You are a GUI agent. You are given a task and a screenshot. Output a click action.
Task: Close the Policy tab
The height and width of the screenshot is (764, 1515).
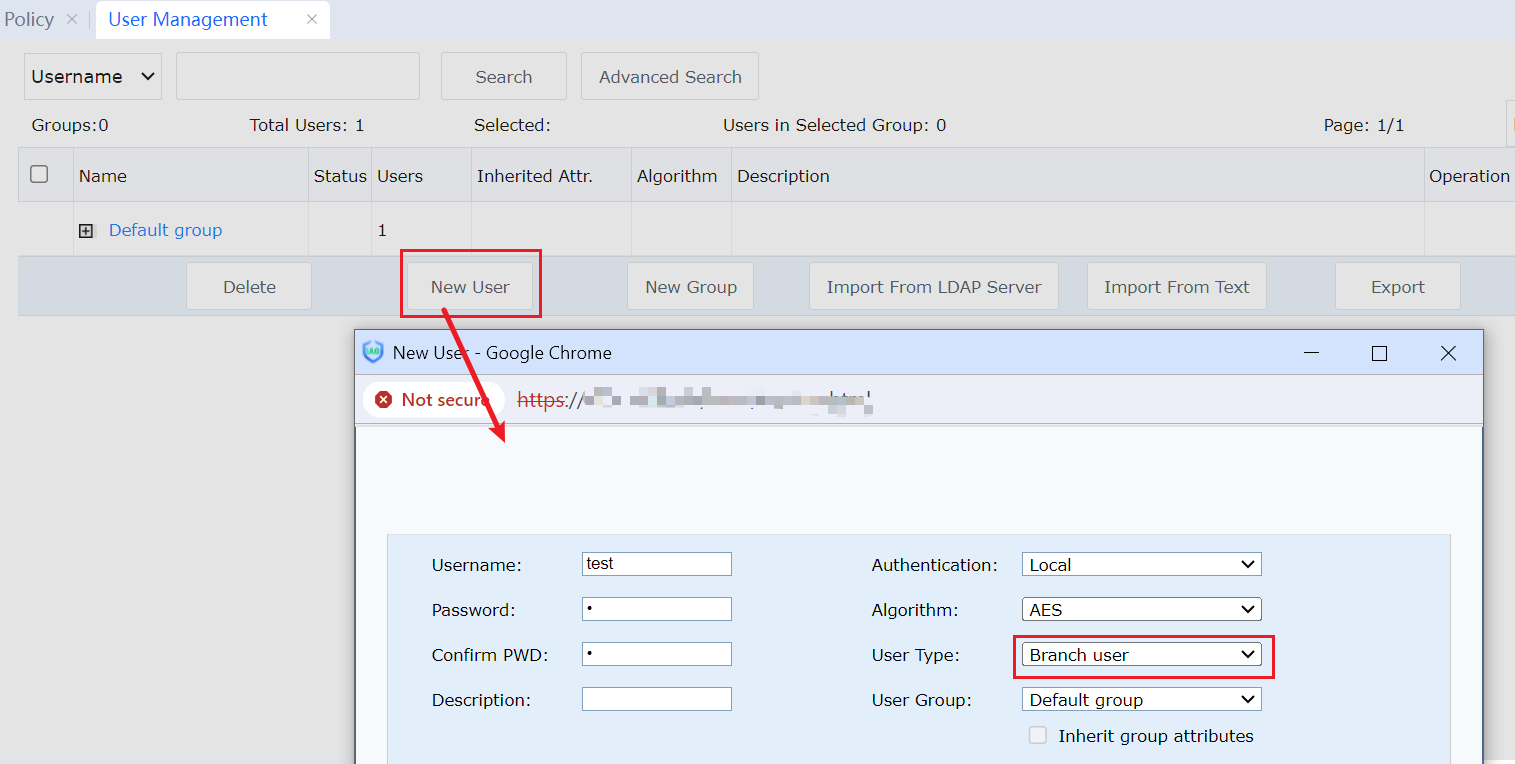pyautogui.click(x=72, y=19)
